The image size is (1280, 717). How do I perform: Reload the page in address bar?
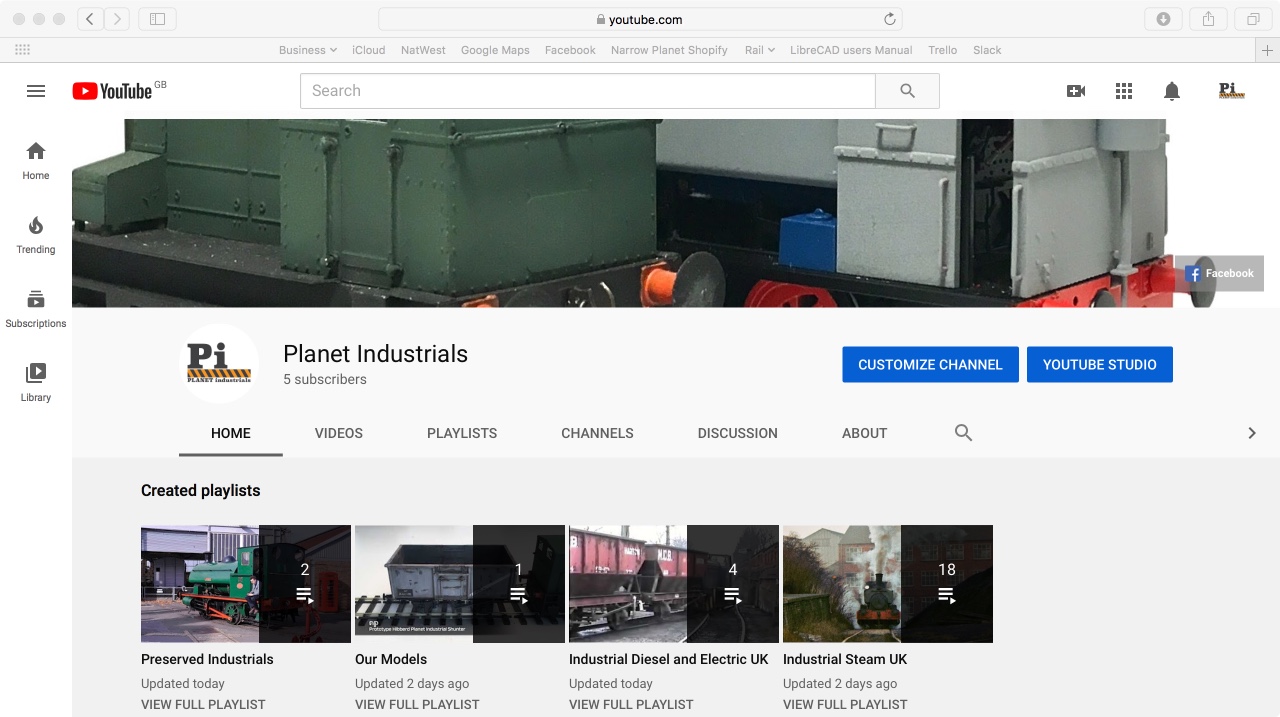click(889, 19)
